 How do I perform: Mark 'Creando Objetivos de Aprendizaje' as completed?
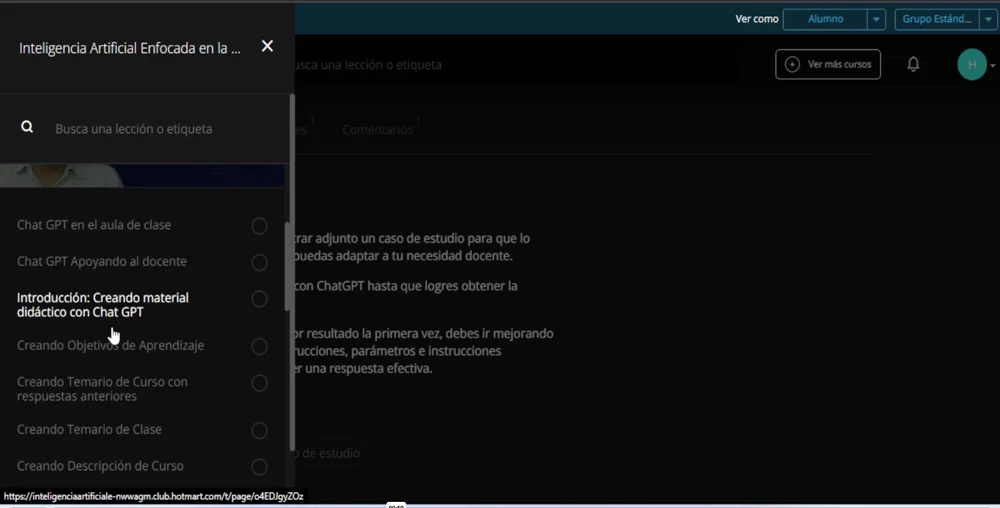pos(259,346)
